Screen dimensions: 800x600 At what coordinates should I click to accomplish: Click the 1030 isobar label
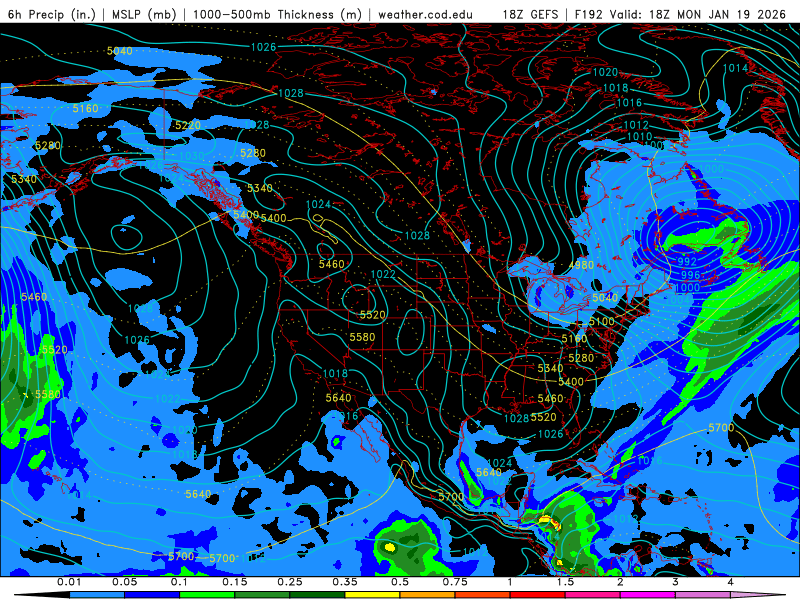[x=192, y=156]
